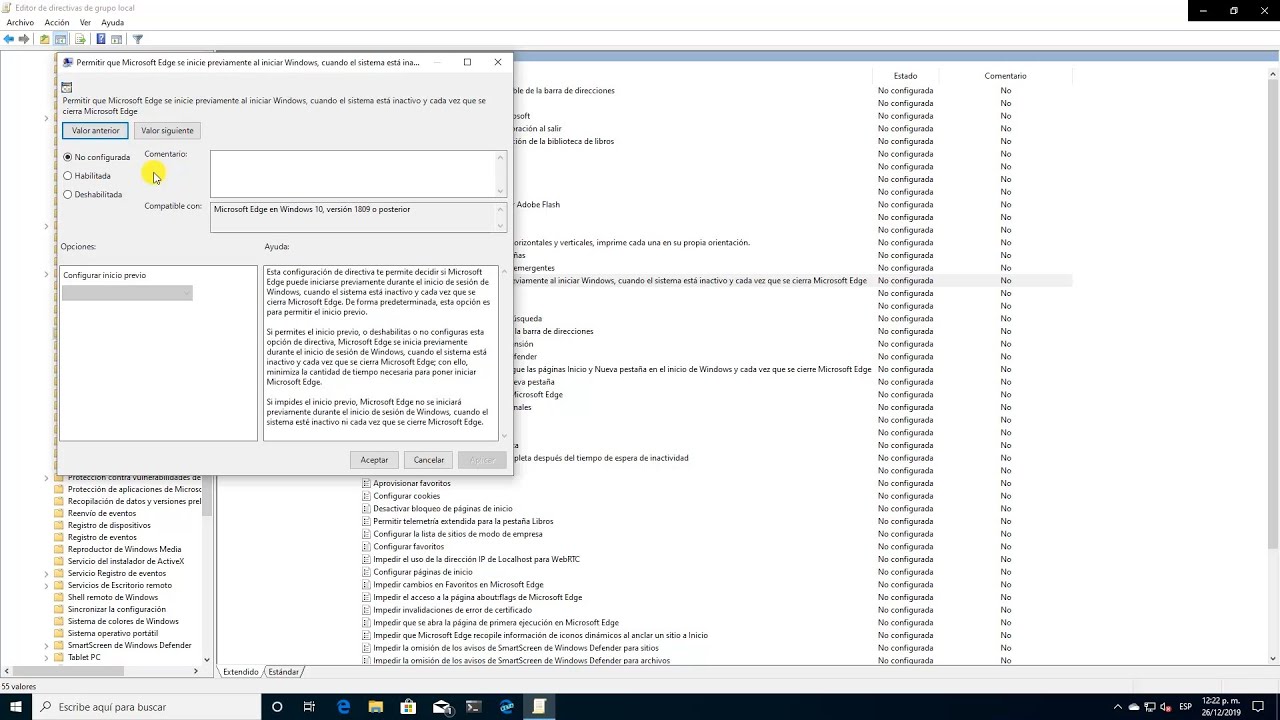Click the Valor siguiente button

click(167, 130)
